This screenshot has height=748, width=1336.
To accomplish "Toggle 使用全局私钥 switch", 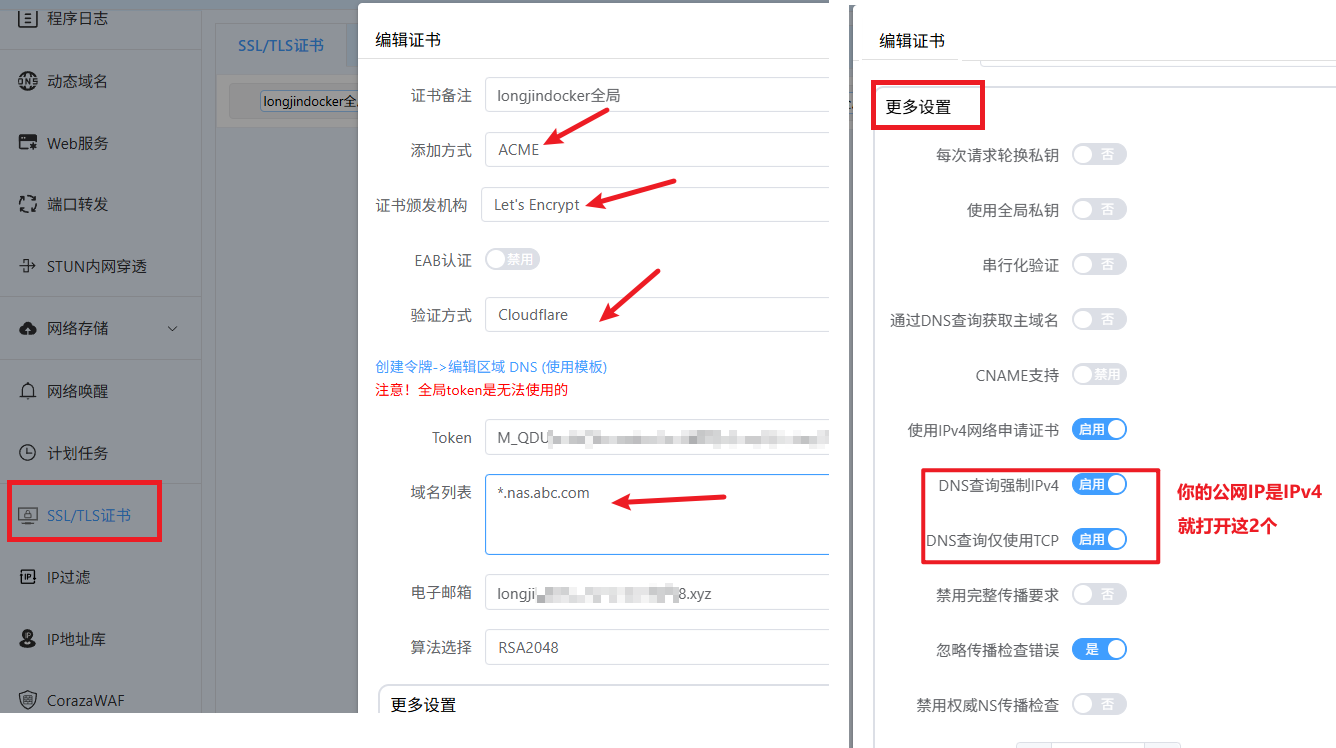I will click(x=1099, y=210).
